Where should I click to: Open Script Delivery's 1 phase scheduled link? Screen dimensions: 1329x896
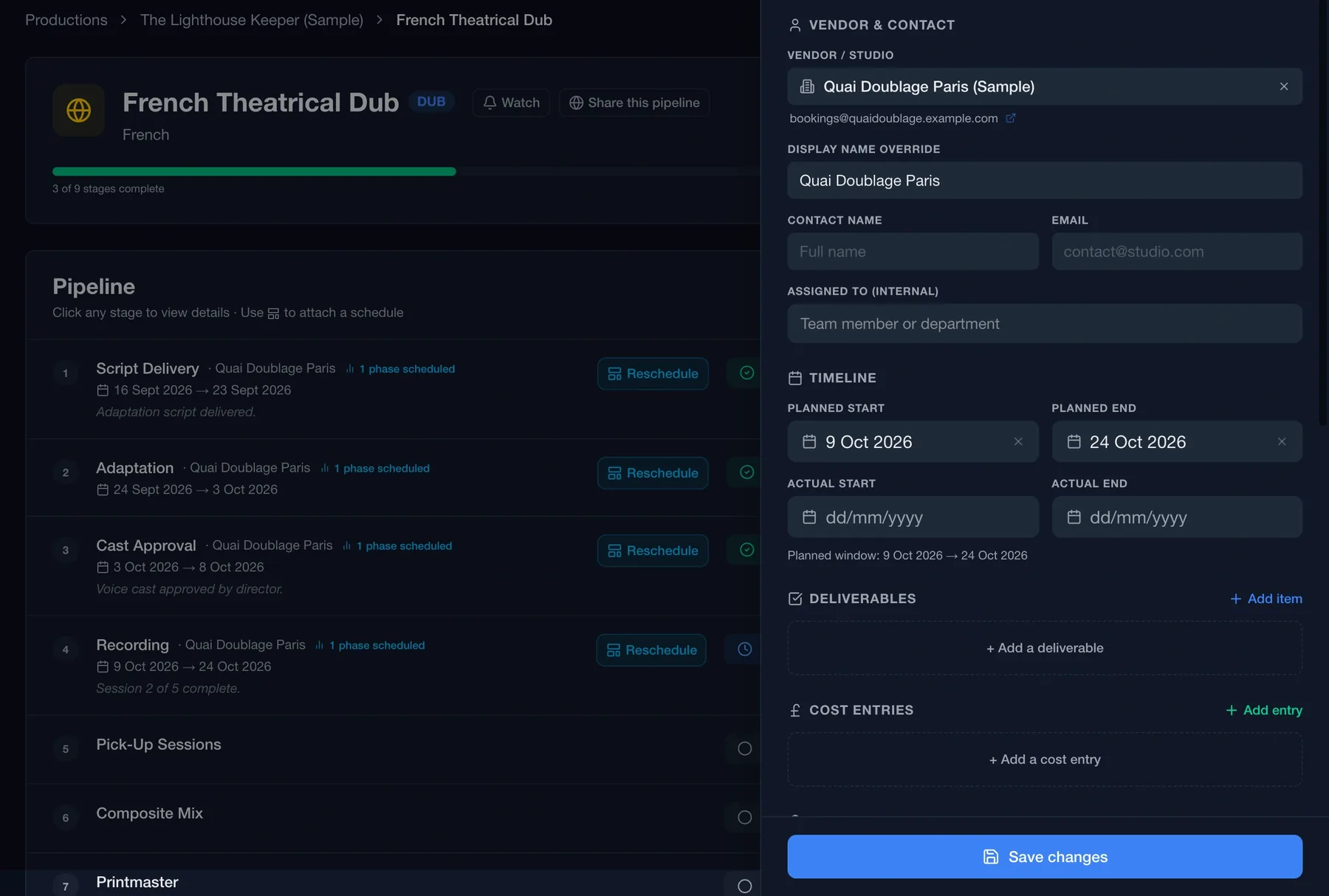pyautogui.click(x=399, y=369)
